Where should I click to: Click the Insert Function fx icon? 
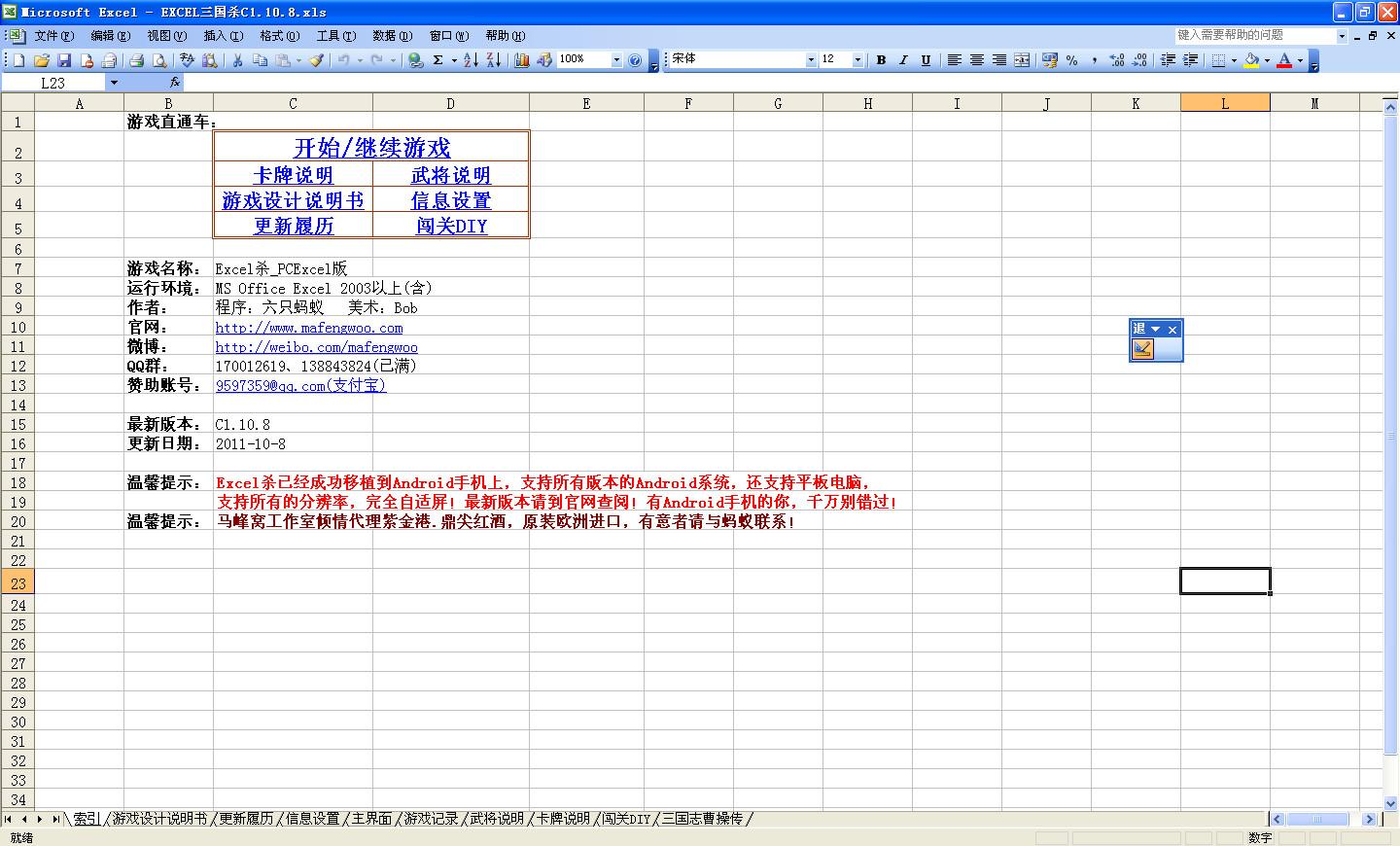175,83
